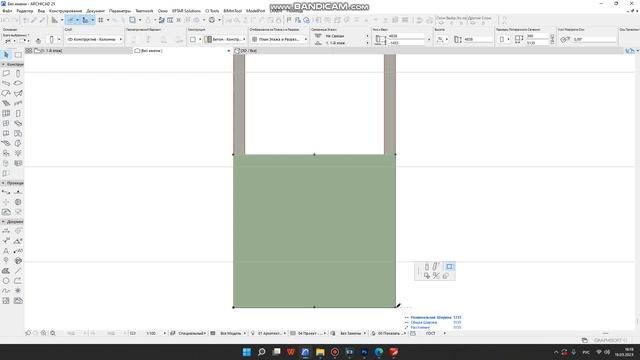Open Microsoft Edge from the taskbar

coord(379,352)
